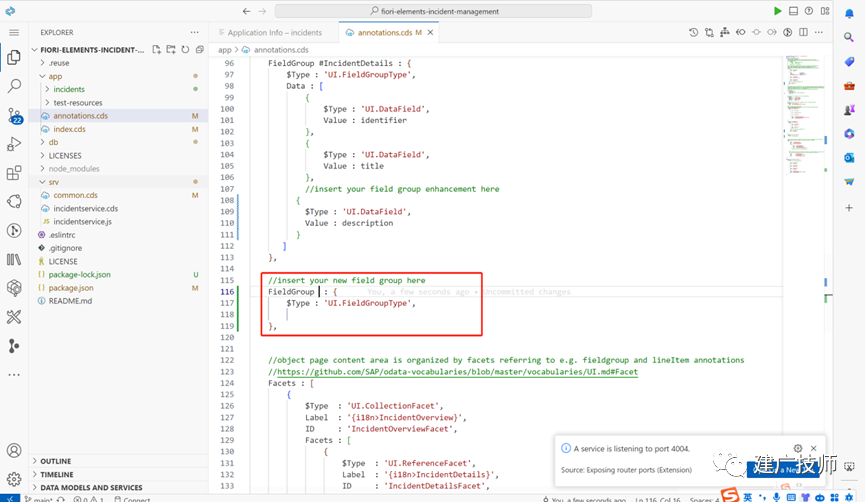865x502 pixels.
Task: Open more editor actions ellipsis
Action: pos(819,33)
